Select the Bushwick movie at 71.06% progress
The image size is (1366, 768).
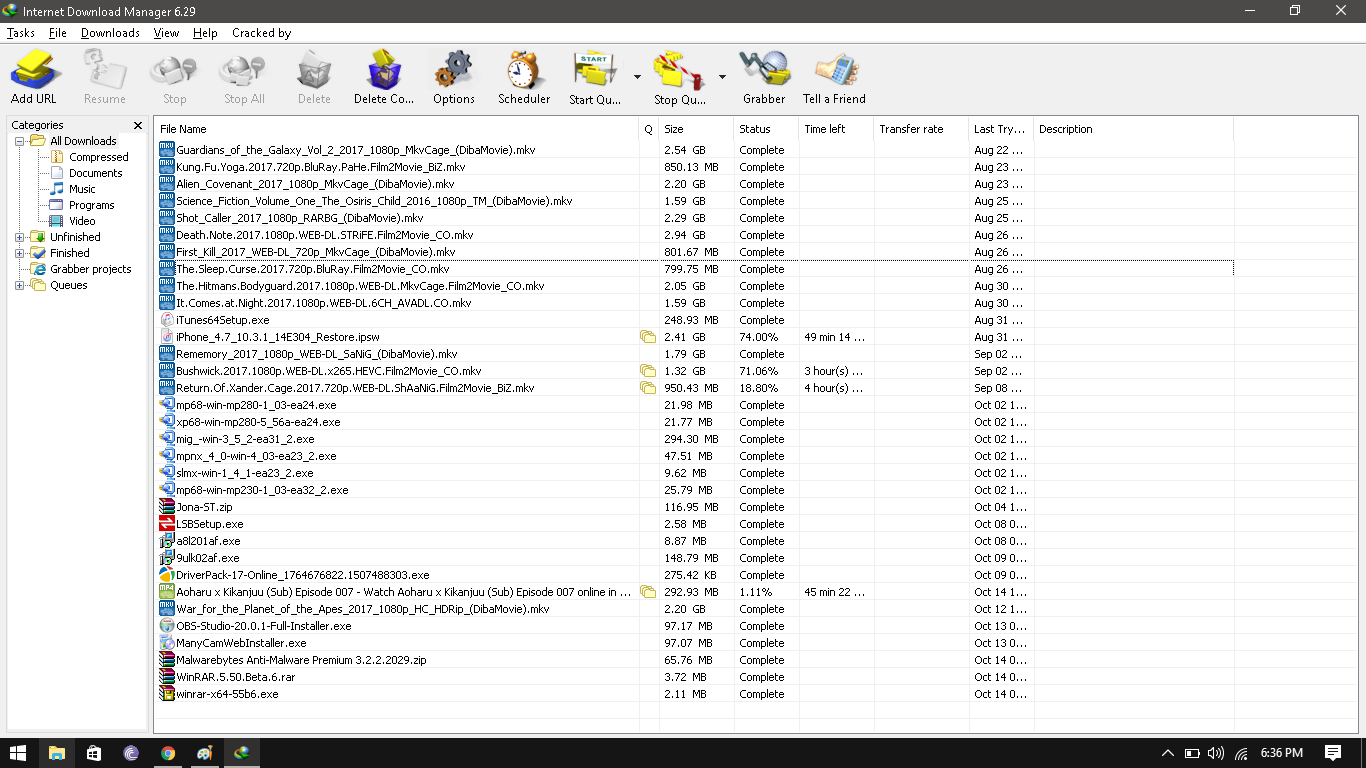[x=330, y=370]
